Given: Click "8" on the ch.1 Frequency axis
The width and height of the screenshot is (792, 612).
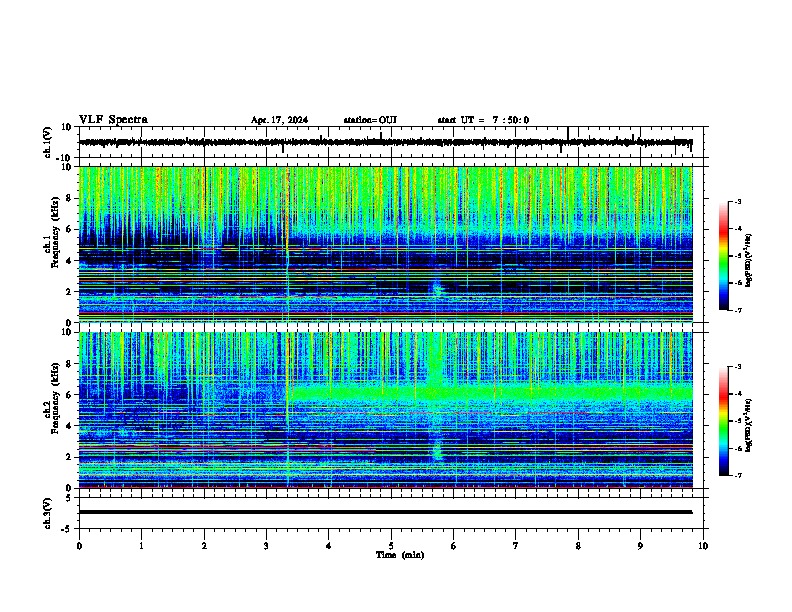Looking at the screenshot, I should (x=69, y=198).
